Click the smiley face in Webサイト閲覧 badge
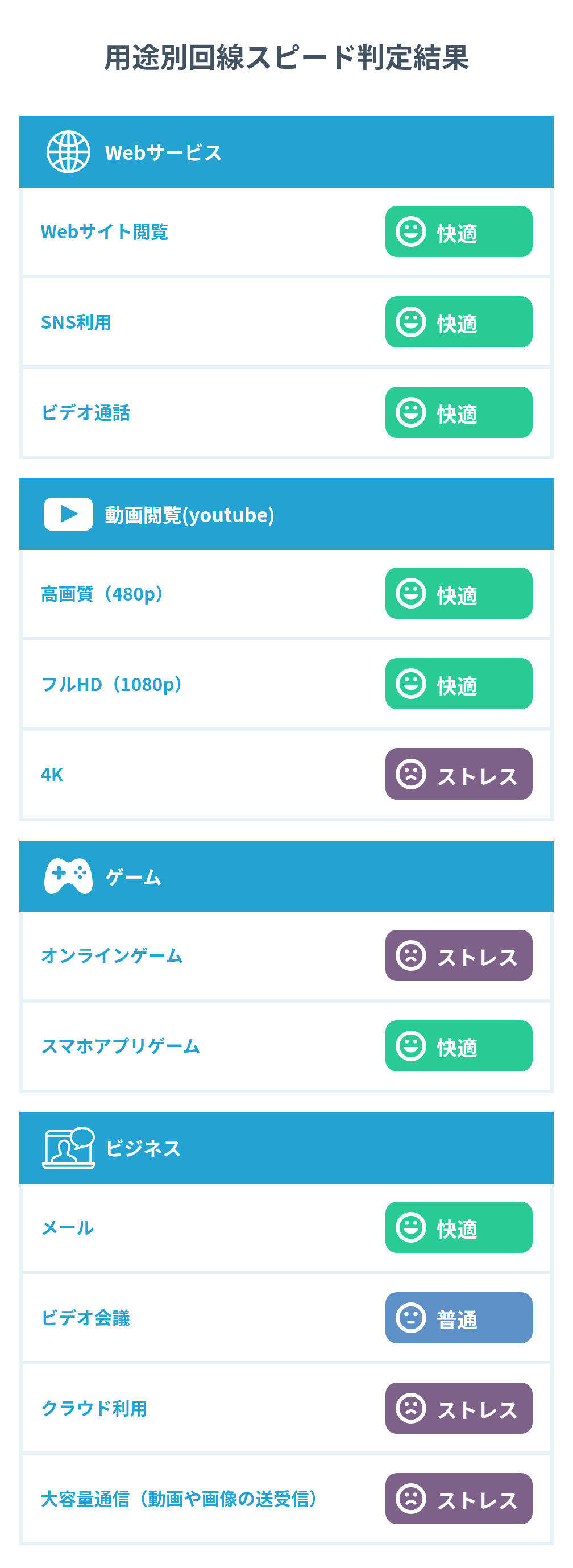Screen dimensions: 573x1568 (x=410, y=231)
